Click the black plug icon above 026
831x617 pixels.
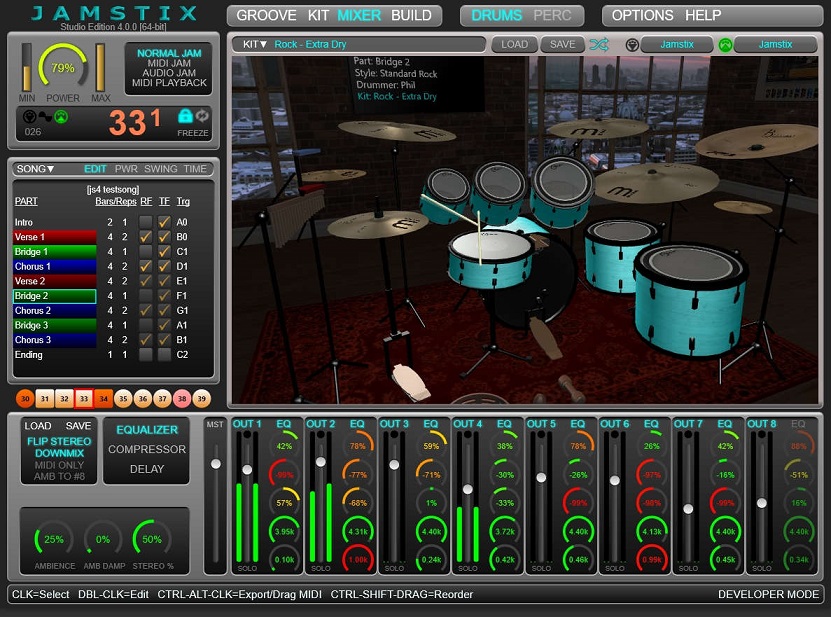click(x=30, y=116)
